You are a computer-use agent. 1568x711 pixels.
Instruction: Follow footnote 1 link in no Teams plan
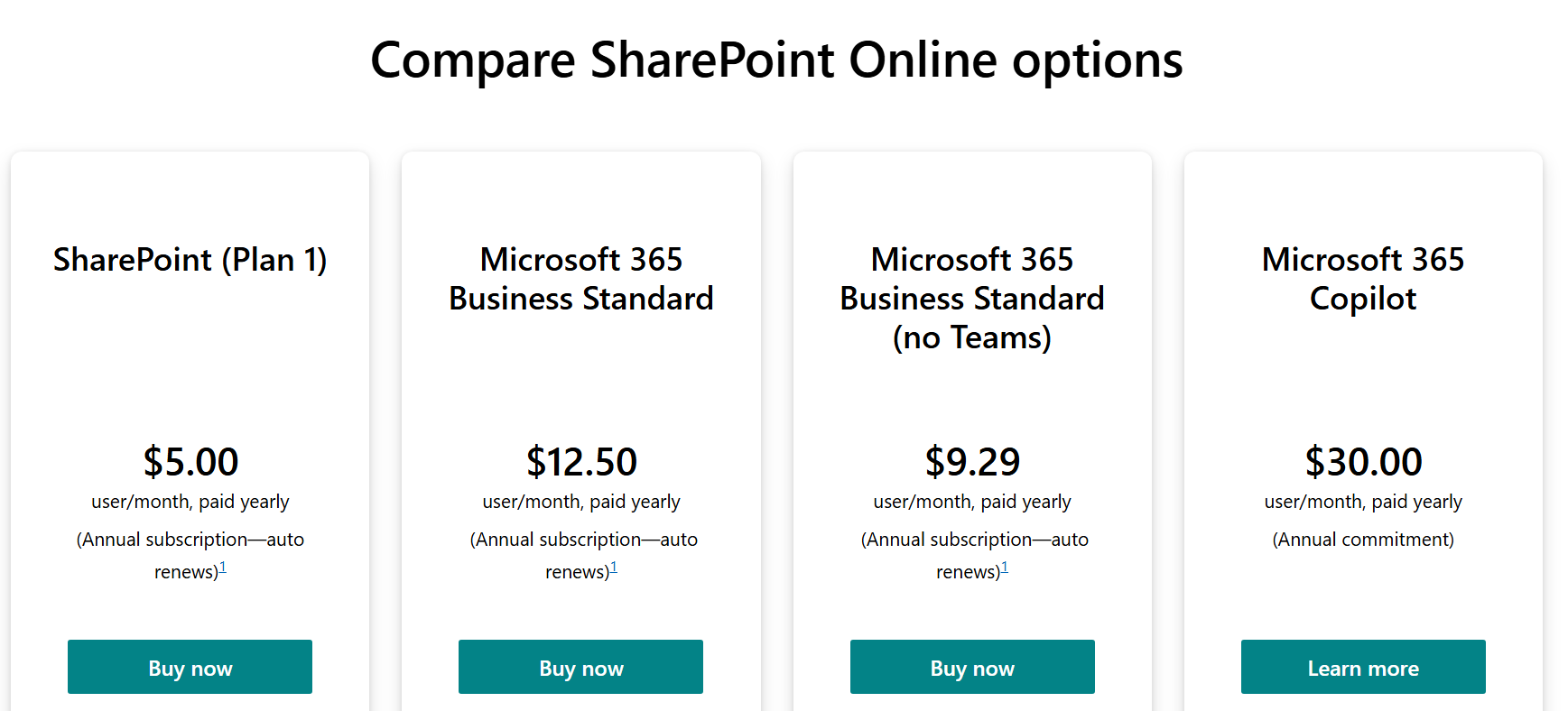1005,568
